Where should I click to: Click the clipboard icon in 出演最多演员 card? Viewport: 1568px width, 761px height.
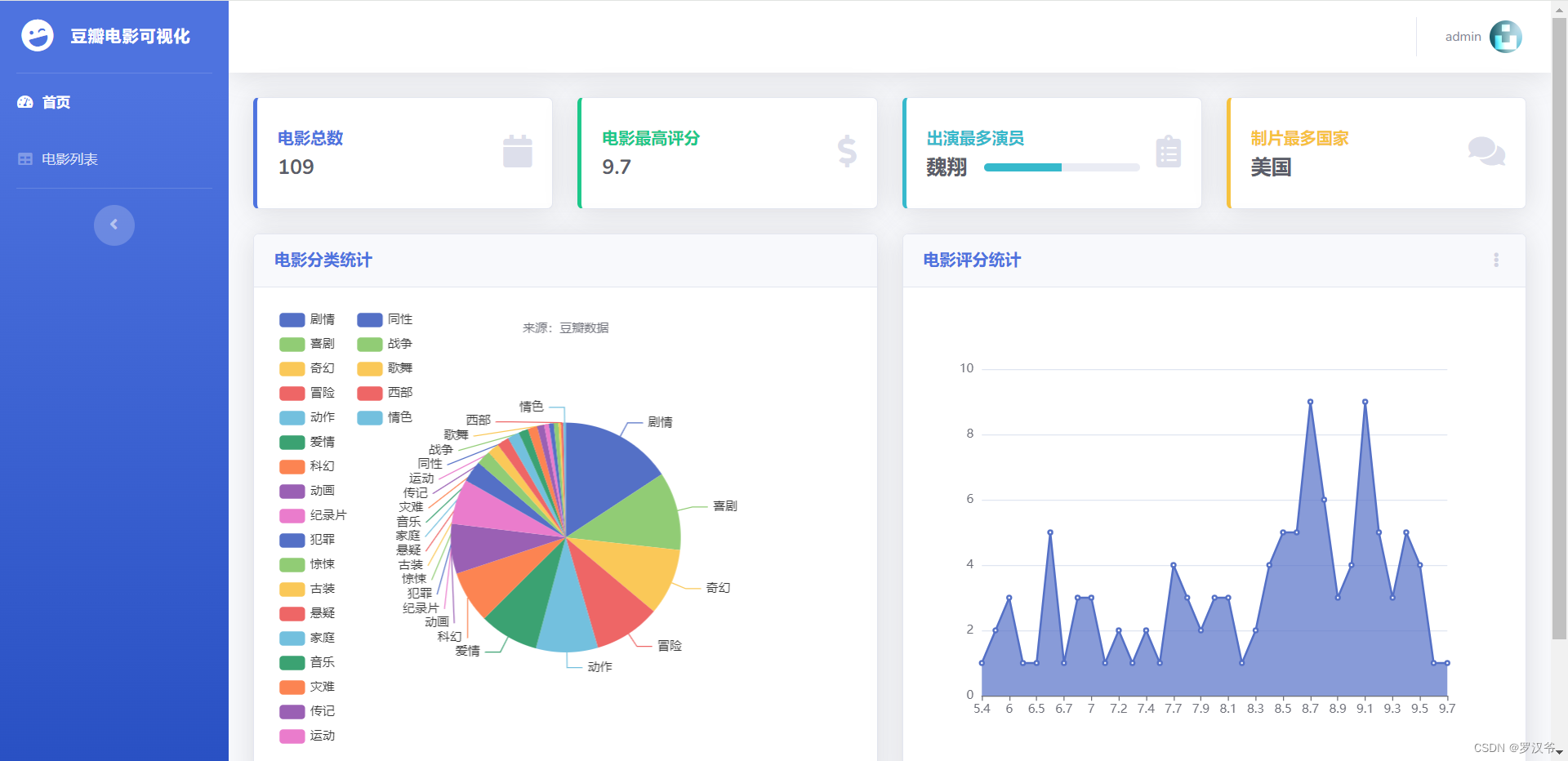coord(1168,152)
